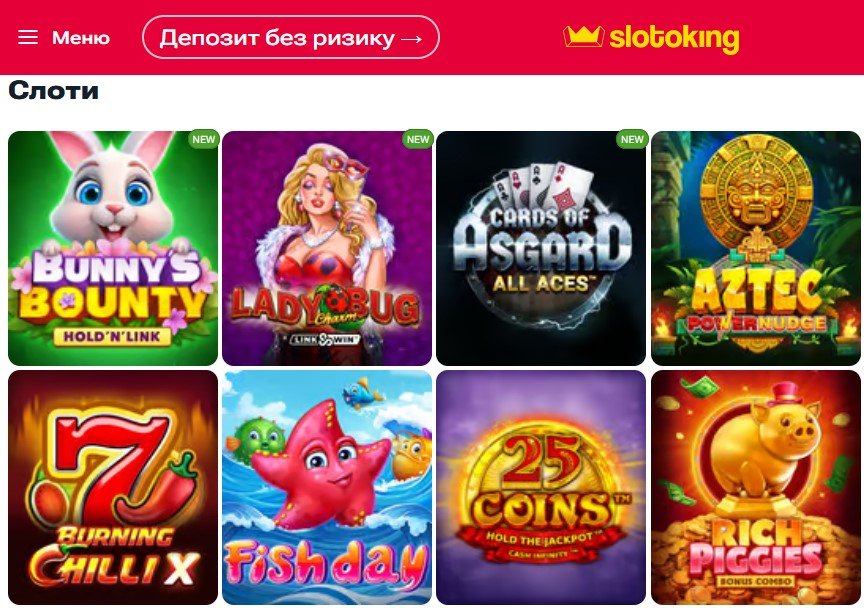Click the Меню label
The width and height of the screenshot is (864, 608).
pyautogui.click(x=81, y=38)
